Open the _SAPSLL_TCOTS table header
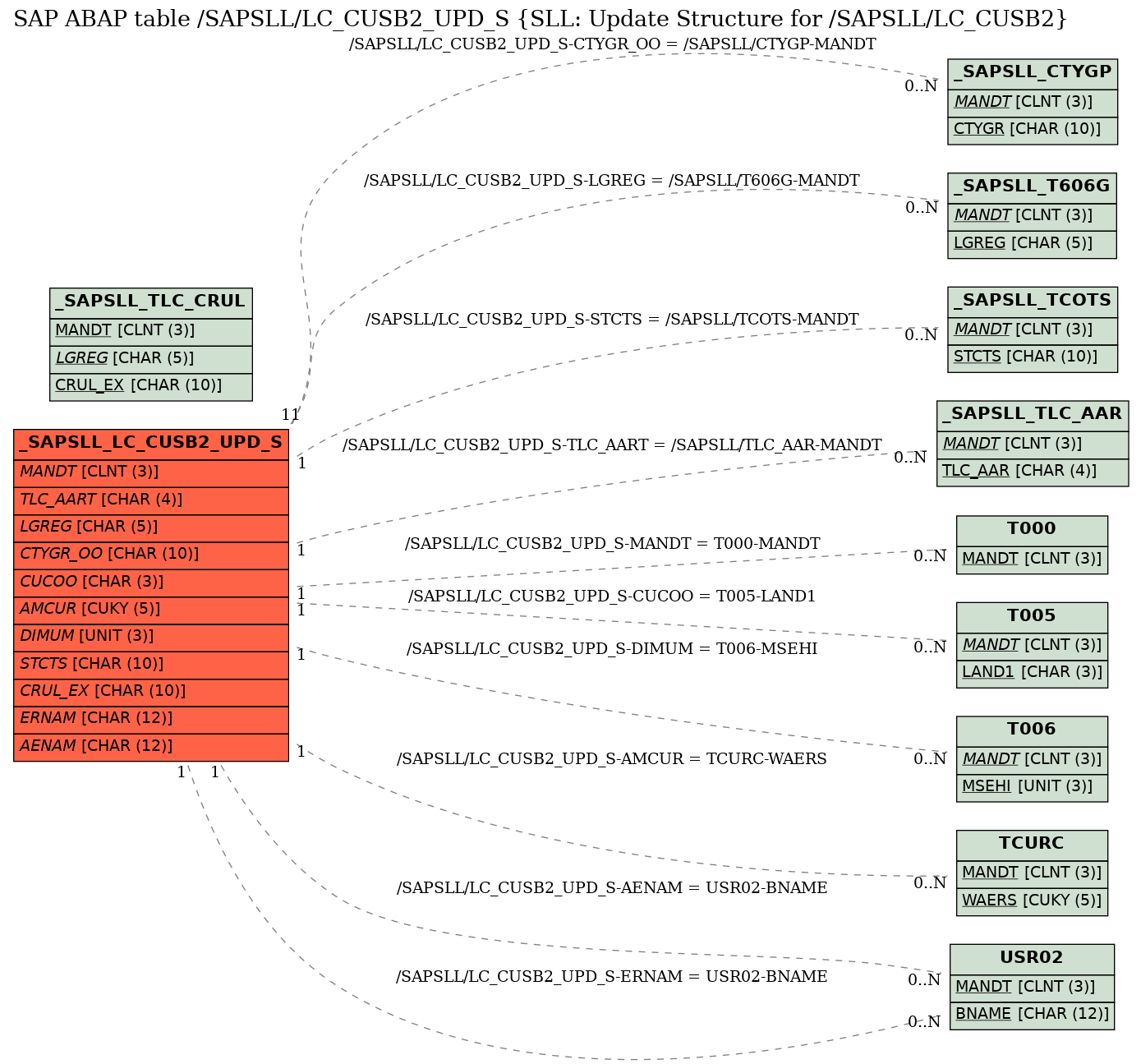1141x1064 pixels. [1033, 302]
